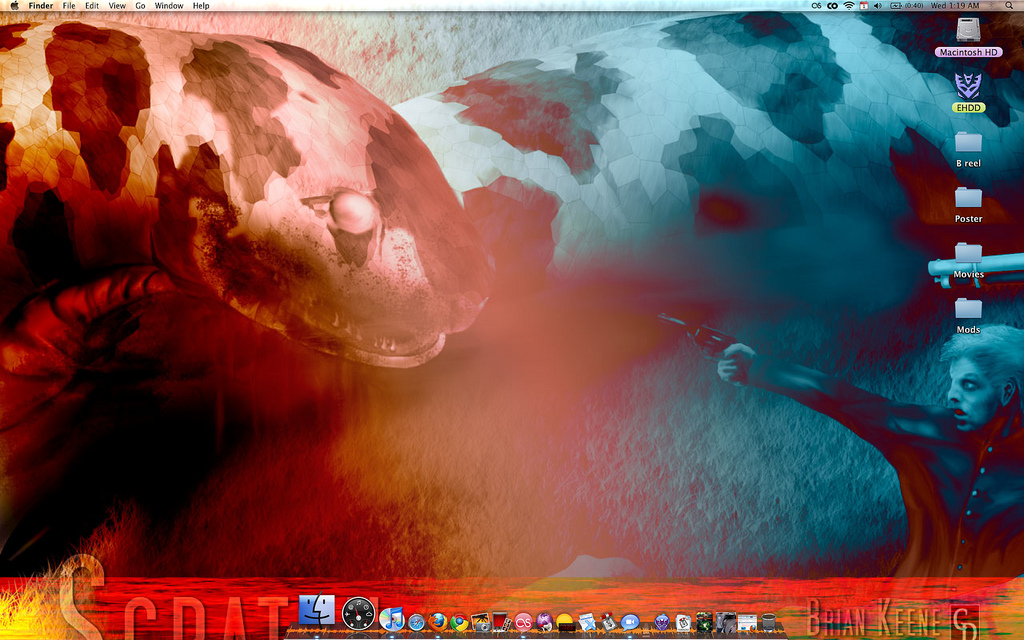Open the Firefox downloads stack in dock
This screenshot has width=1024, height=640.
[x=747, y=622]
